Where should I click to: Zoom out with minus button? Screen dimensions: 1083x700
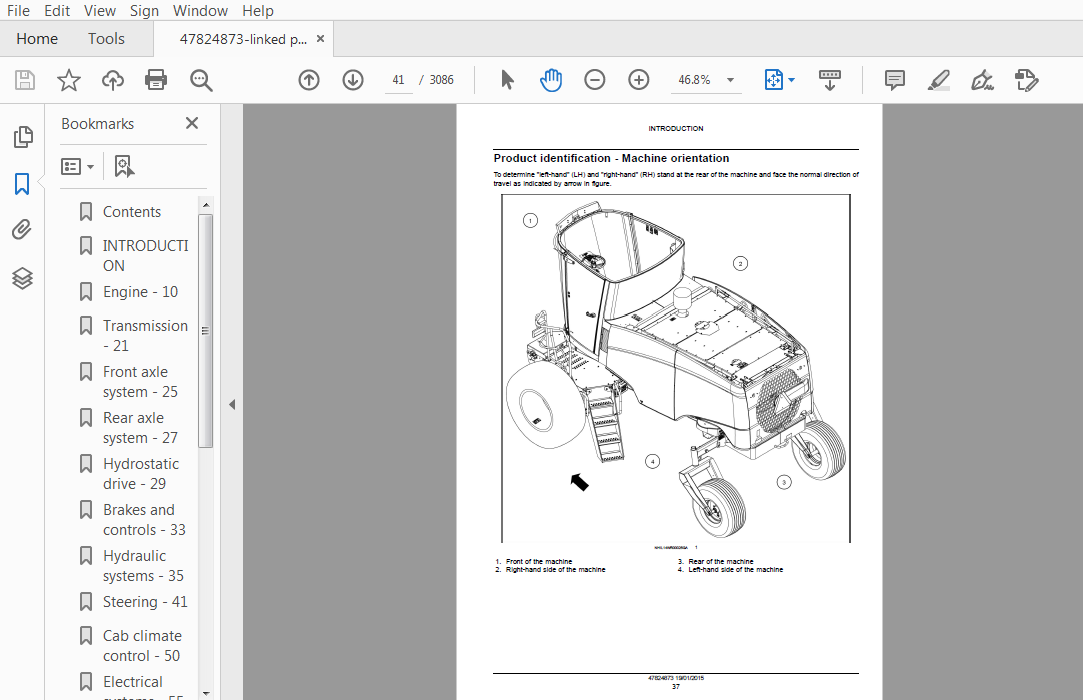(x=595, y=80)
